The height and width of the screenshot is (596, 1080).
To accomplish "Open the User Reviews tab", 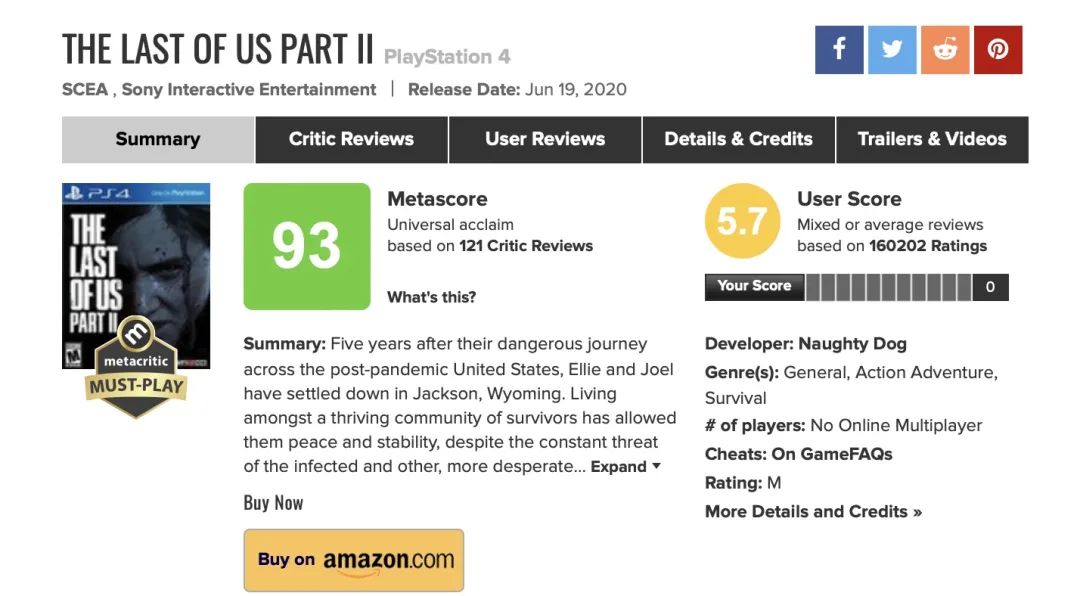I will pyautogui.click(x=545, y=139).
